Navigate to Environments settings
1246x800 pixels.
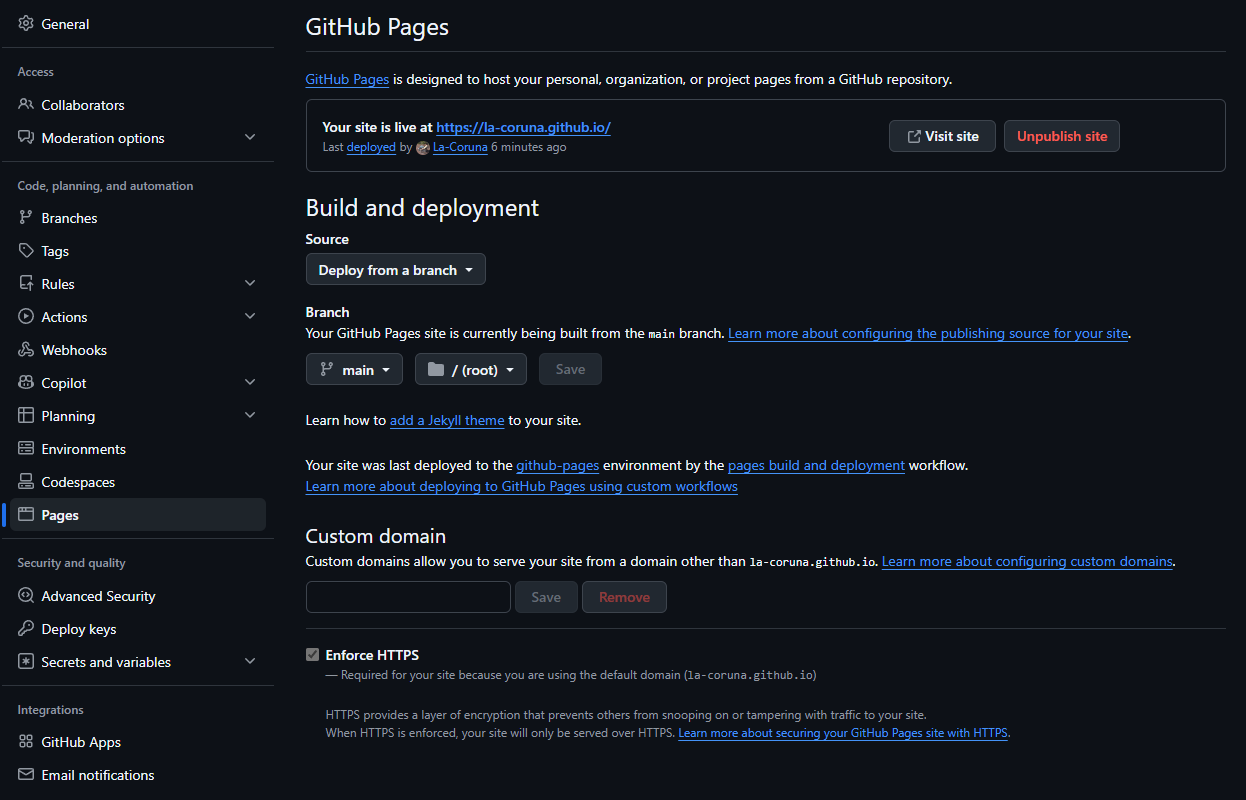[137, 449]
